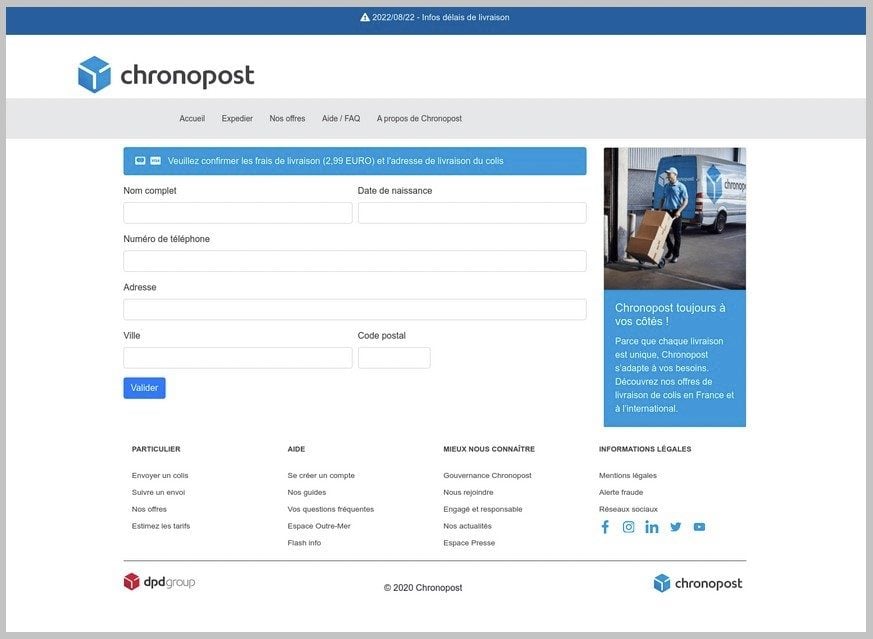
Task: Open Engagé et responsable link
Action: click(x=483, y=509)
